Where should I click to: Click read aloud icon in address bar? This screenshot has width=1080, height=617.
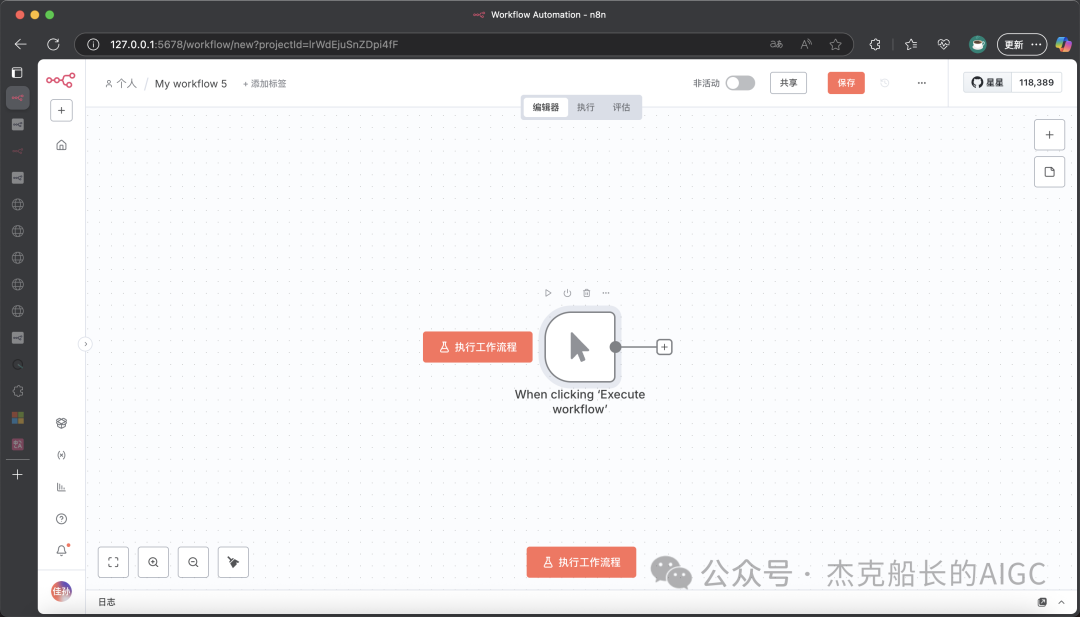point(806,44)
